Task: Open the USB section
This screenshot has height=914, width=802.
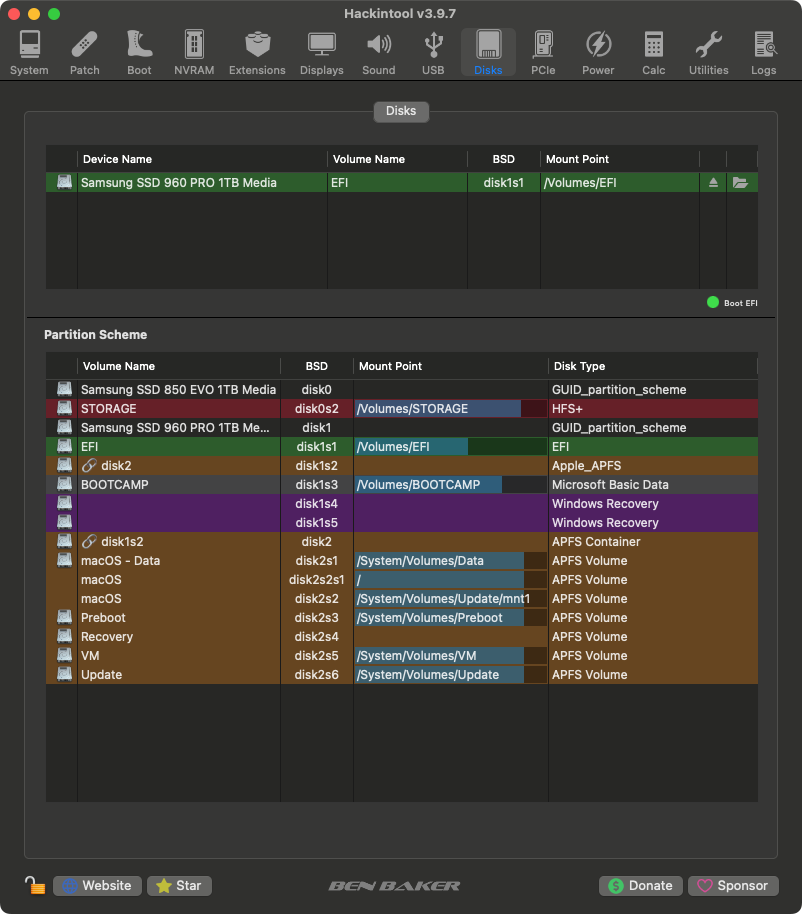Action: pos(433,52)
